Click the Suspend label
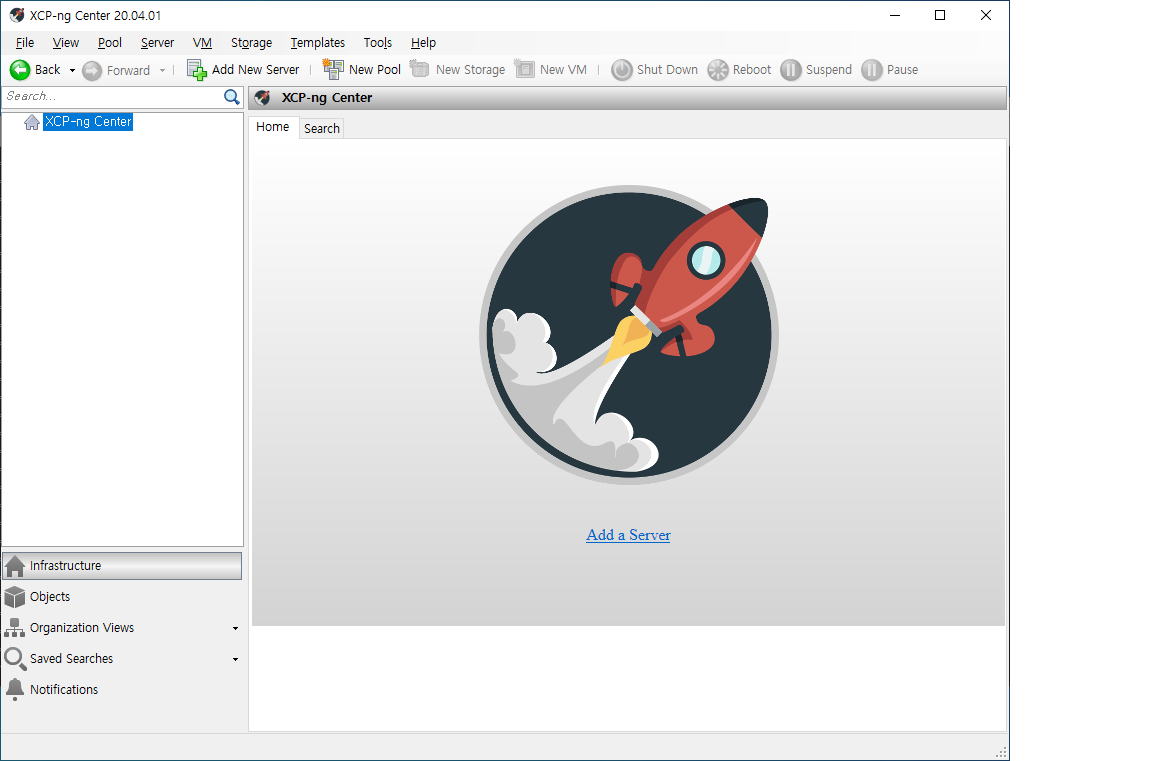The height and width of the screenshot is (761, 1152). 829,70
